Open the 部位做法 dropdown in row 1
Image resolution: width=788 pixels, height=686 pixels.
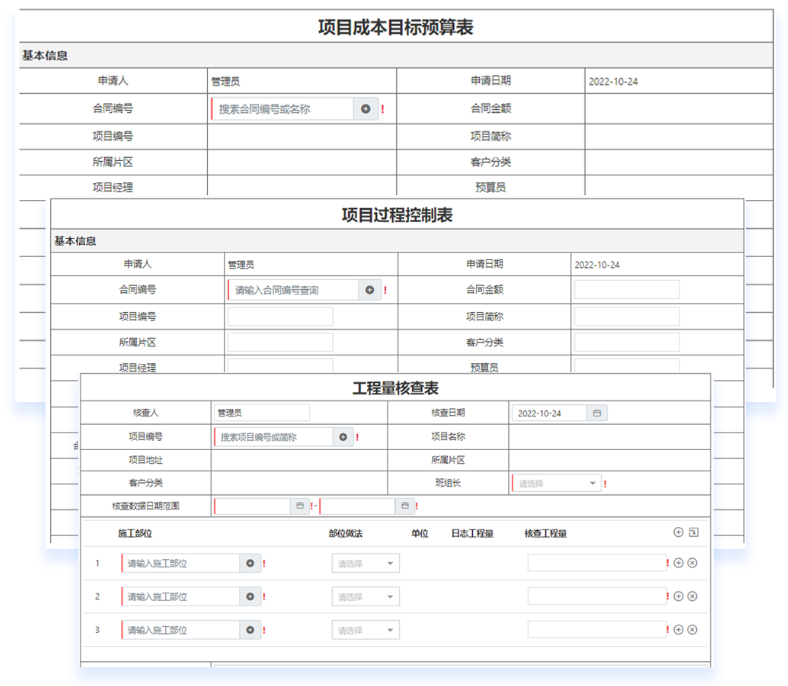(x=365, y=563)
